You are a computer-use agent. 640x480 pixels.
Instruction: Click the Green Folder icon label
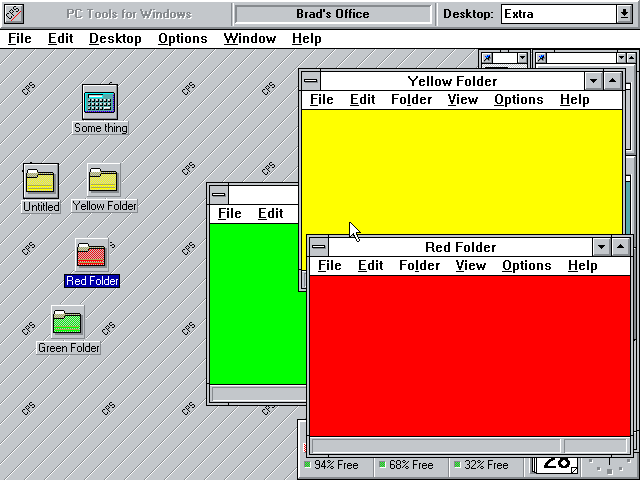69,348
